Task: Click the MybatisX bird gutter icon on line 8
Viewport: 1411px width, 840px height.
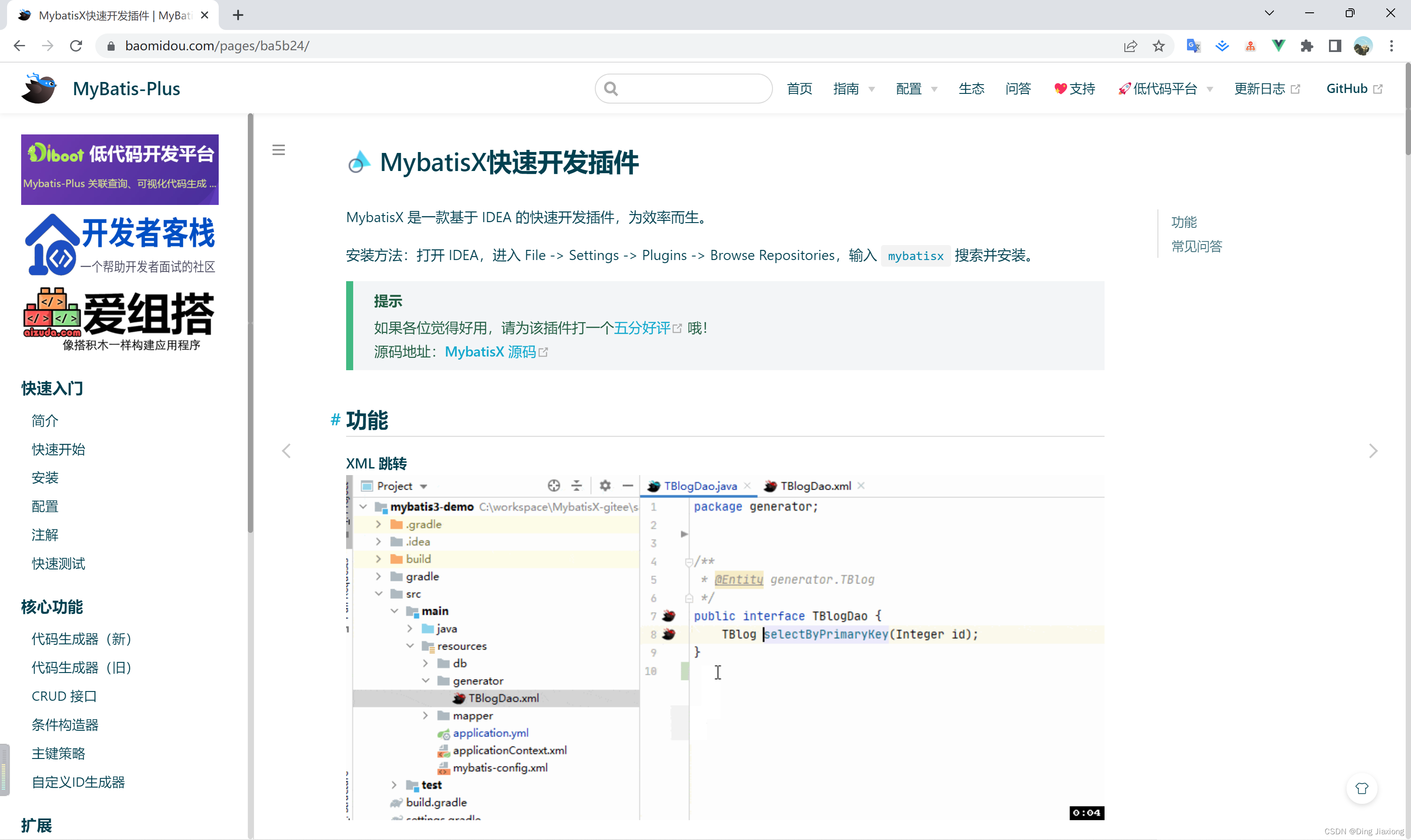Action: (669, 634)
